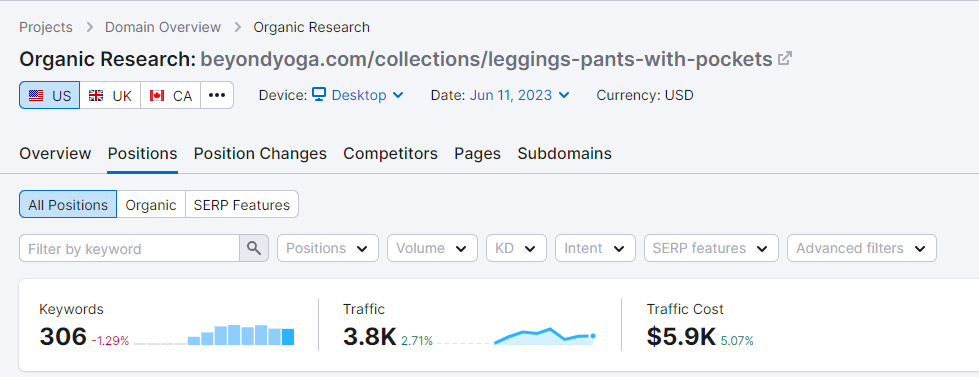The width and height of the screenshot is (979, 377).
Task: Focus the Filter by keyword field
Action: pyautogui.click(x=129, y=248)
